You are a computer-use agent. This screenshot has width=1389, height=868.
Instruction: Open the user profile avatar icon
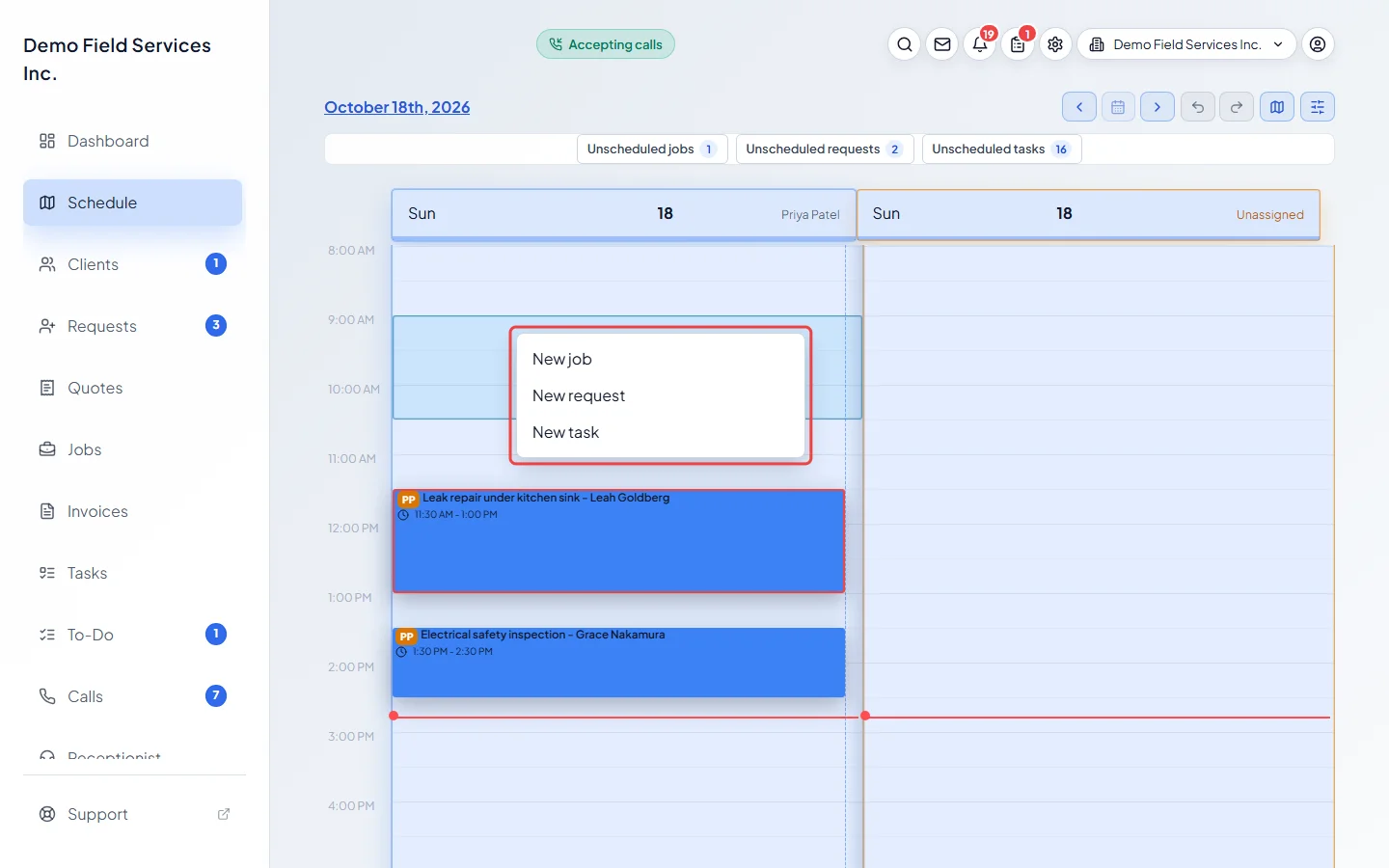click(x=1318, y=44)
